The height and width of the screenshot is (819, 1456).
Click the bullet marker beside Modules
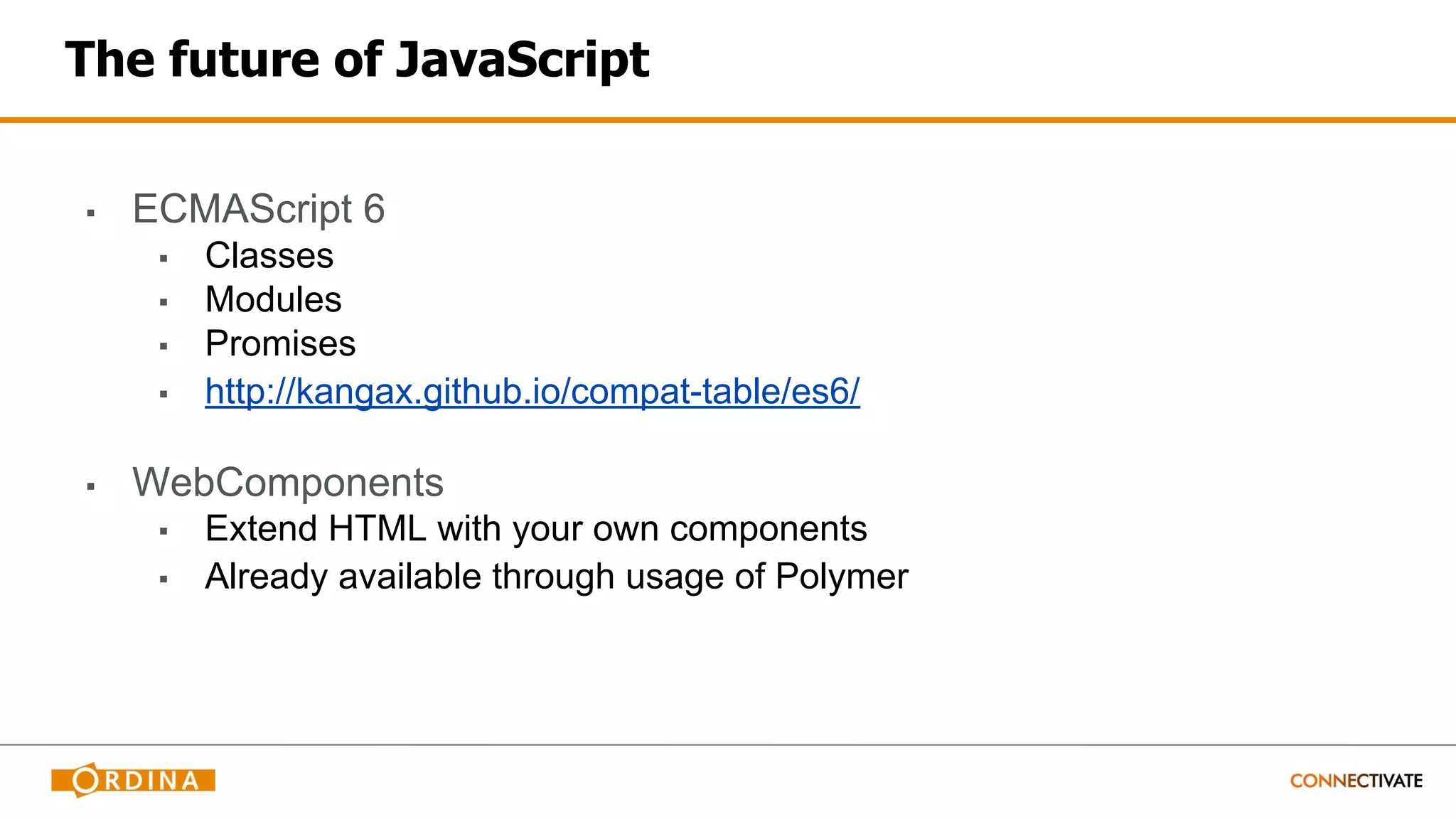(164, 303)
